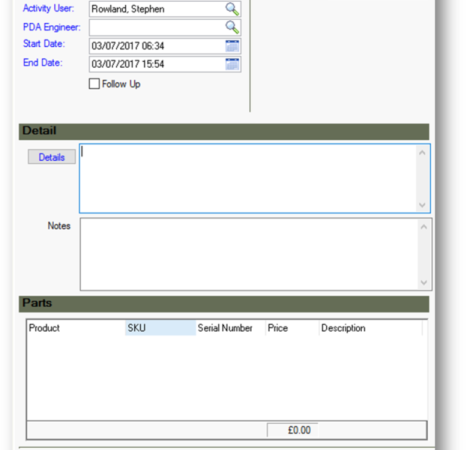467x450 pixels.
Task: Click the empty PDA Engineer field
Action: 157,27
